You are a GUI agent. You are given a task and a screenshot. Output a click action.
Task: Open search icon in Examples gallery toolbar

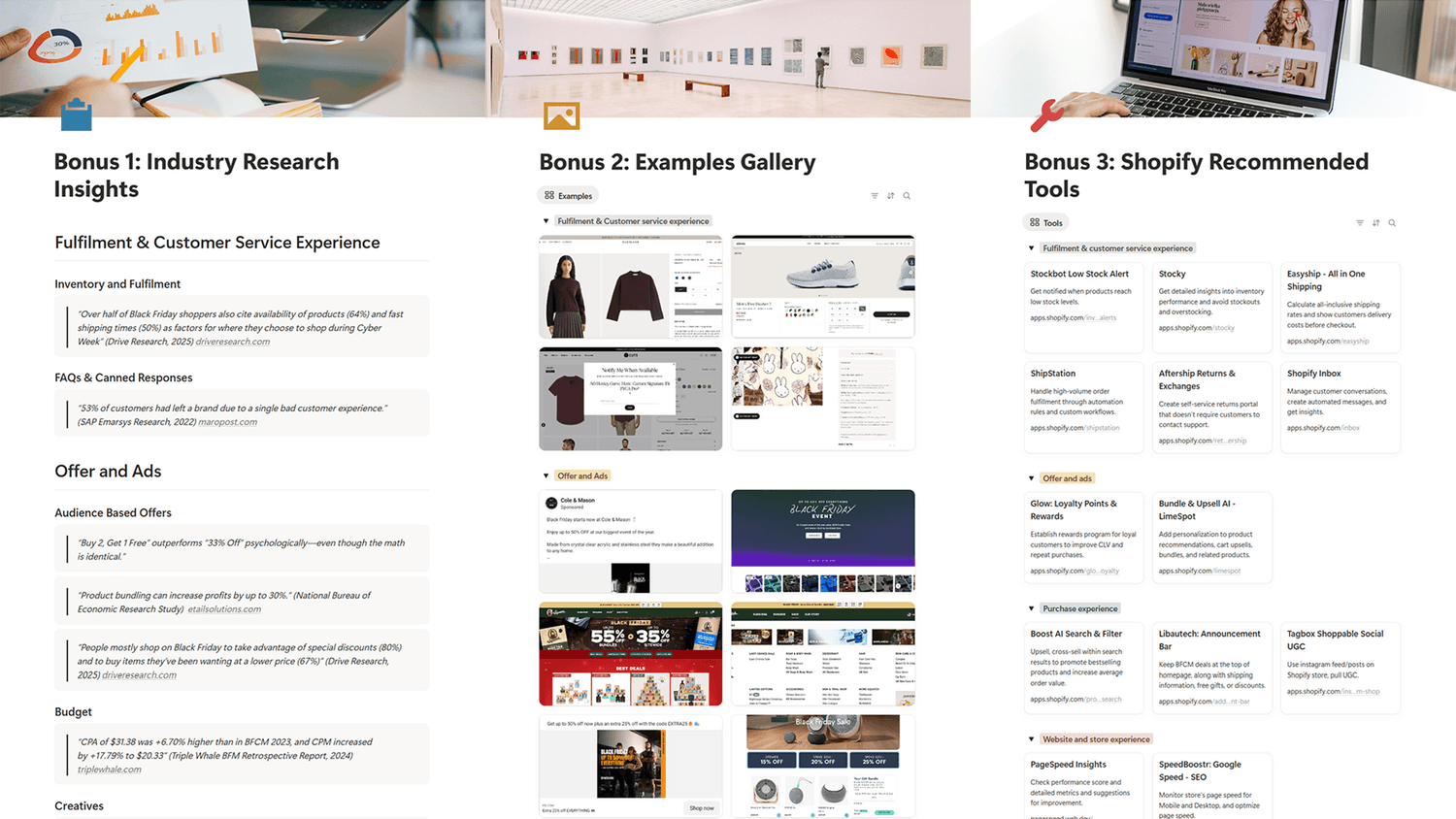[907, 196]
